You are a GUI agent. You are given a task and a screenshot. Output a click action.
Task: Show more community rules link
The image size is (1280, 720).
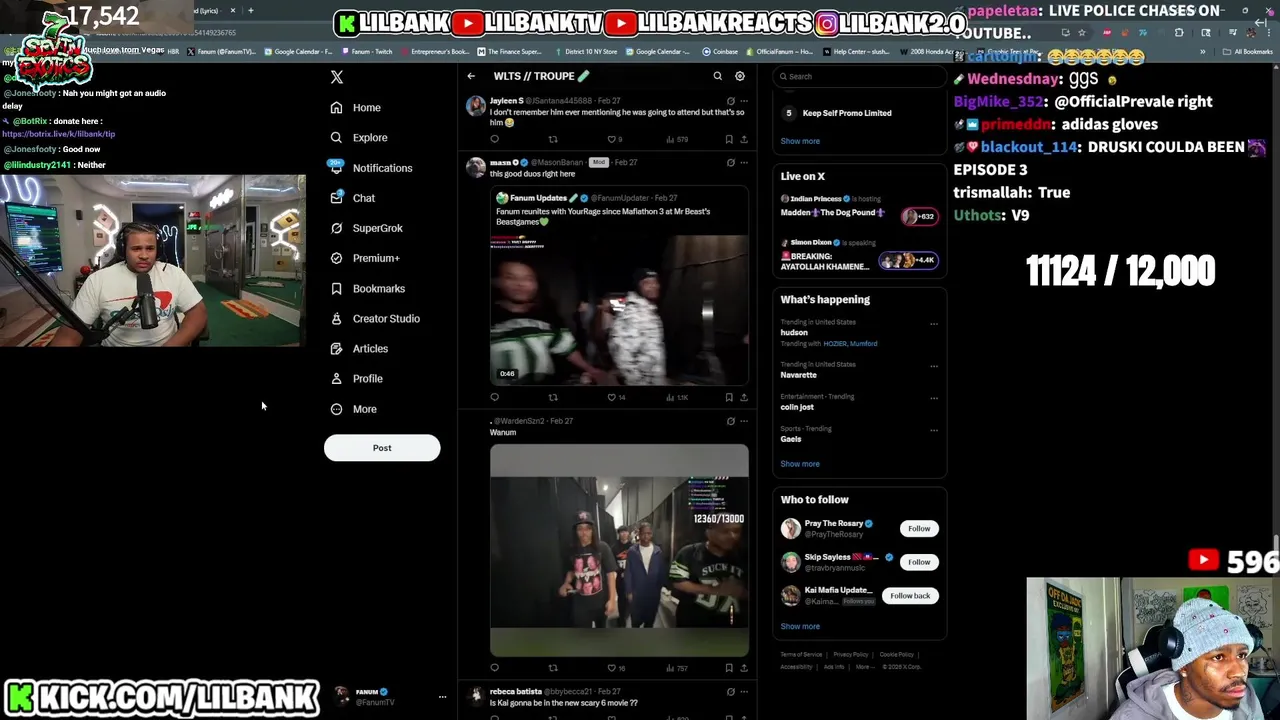click(x=800, y=141)
